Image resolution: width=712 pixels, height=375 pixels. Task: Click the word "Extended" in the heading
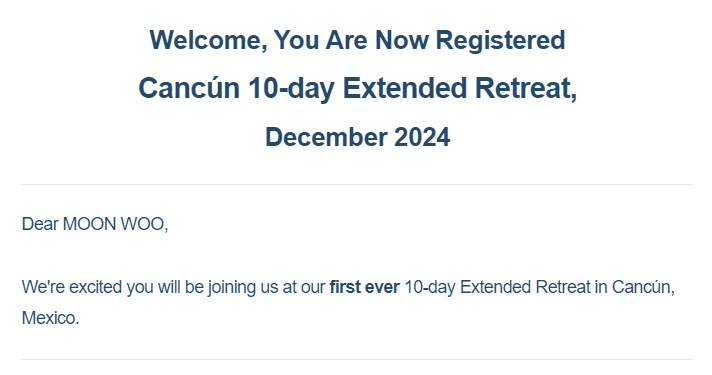pos(405,88)
